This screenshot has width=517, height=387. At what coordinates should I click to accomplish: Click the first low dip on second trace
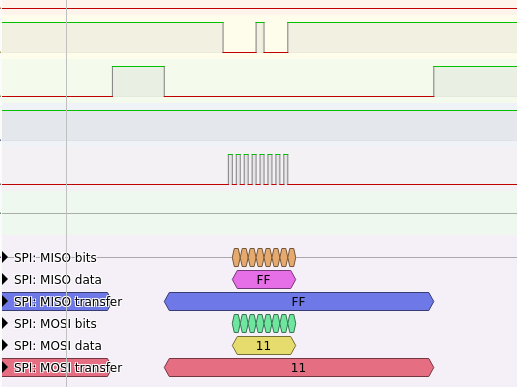pyautogui.click(x=240, y=37)
